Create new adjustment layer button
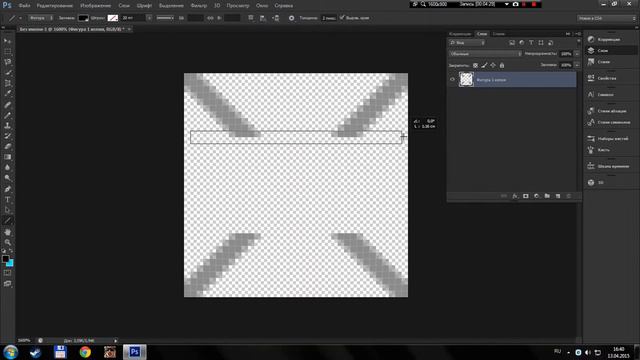Viewport: 640px width, 360px height. coord(536,196)
